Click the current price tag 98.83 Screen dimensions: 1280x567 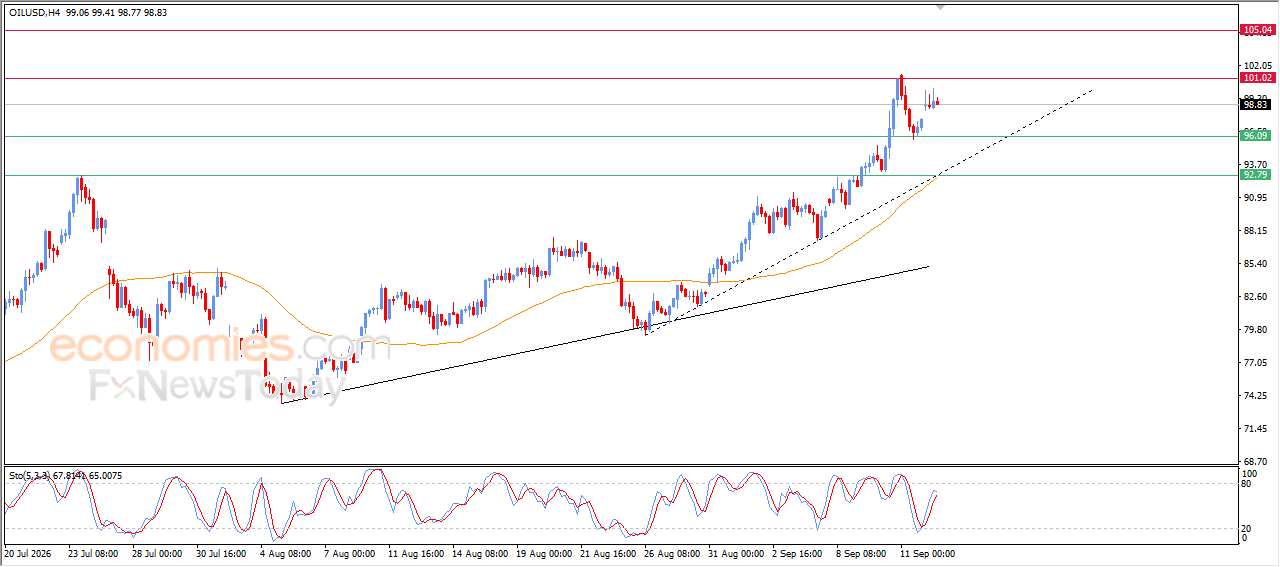point(1256,104)
